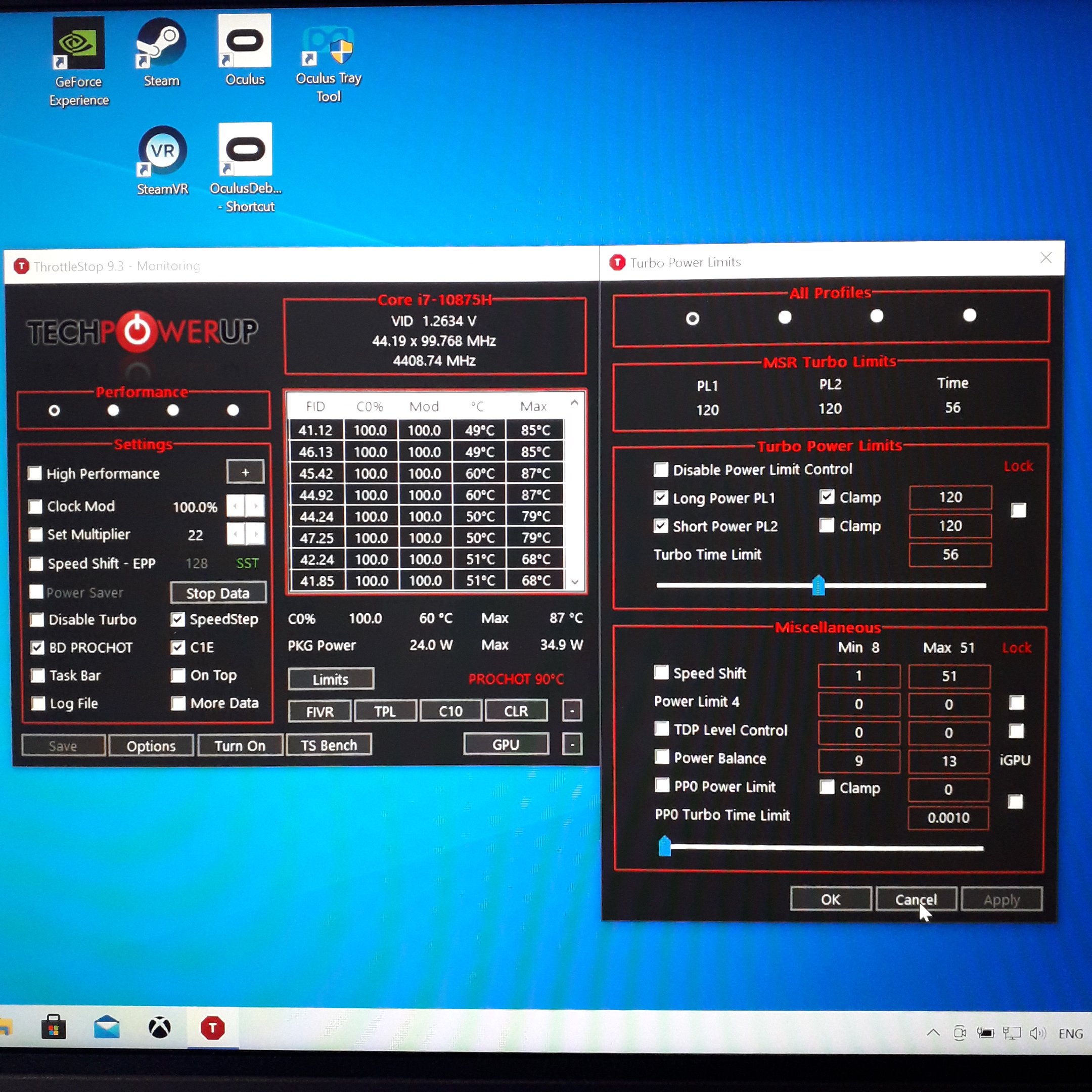Screen dimensions: 1092x1092
Task: Uncheck the C1E checkbox
Action: coord(178,647)
